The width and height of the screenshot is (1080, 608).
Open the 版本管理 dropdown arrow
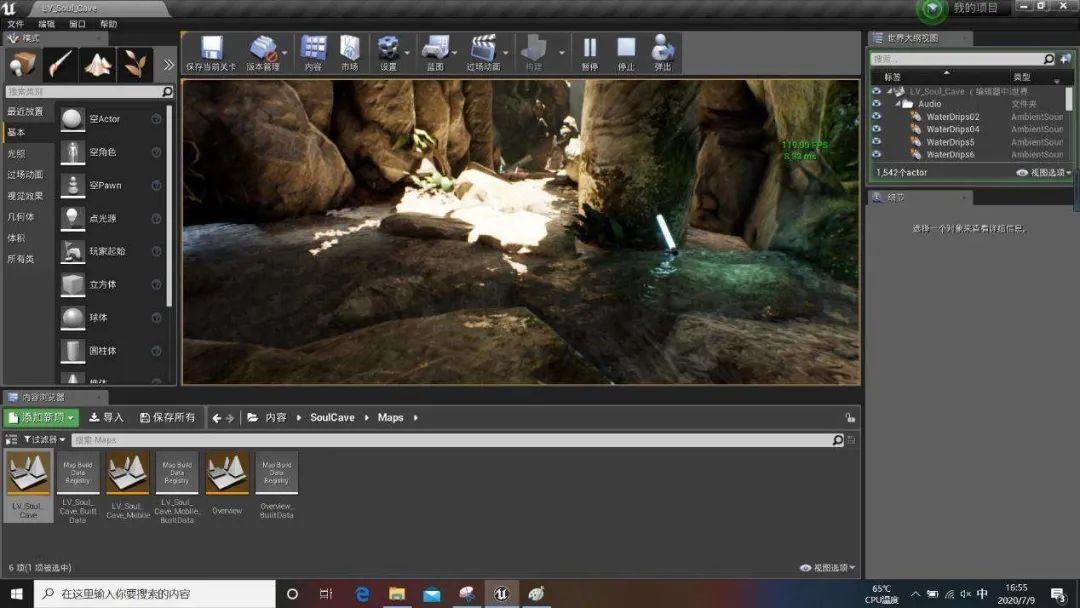(x=284, y=53)
